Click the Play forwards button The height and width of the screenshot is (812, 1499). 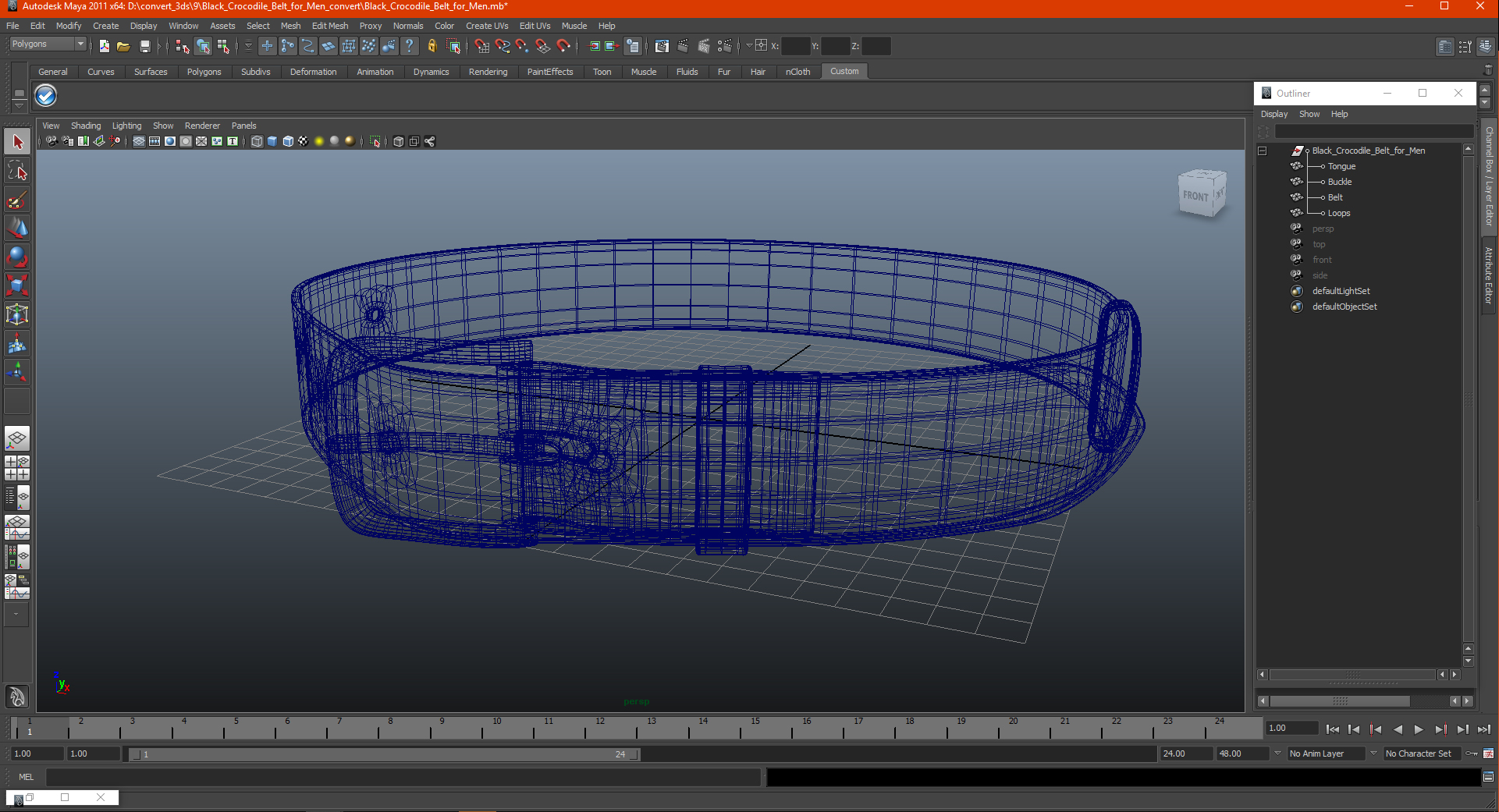[1419, 729]
